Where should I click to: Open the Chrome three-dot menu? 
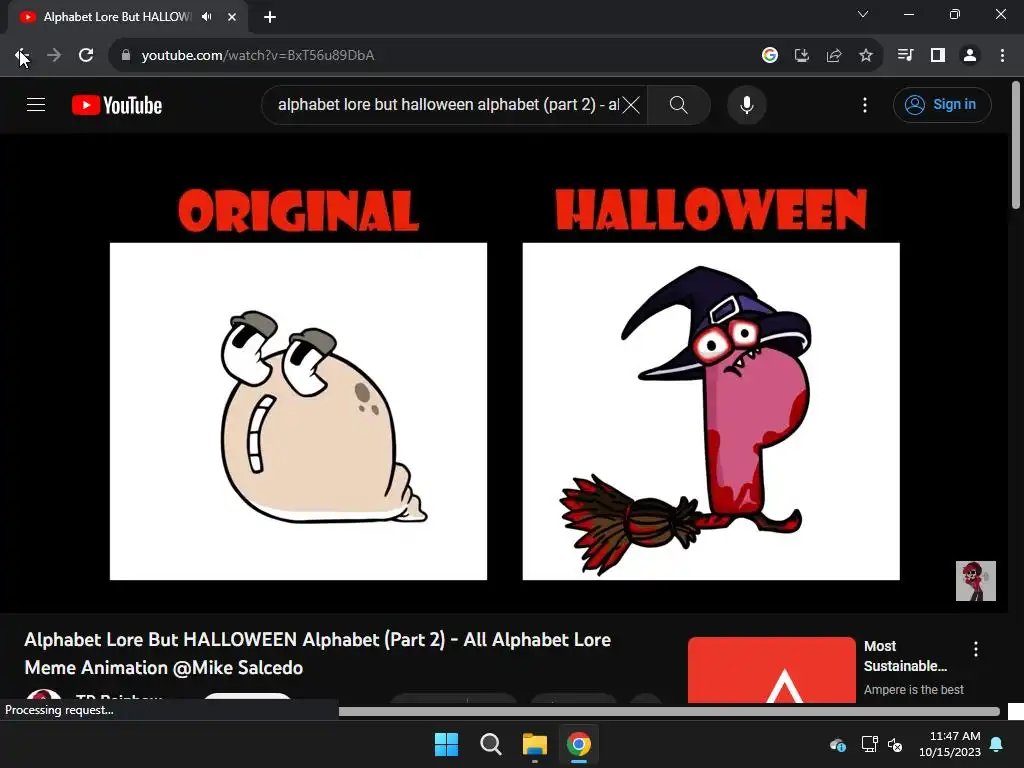1002,56
